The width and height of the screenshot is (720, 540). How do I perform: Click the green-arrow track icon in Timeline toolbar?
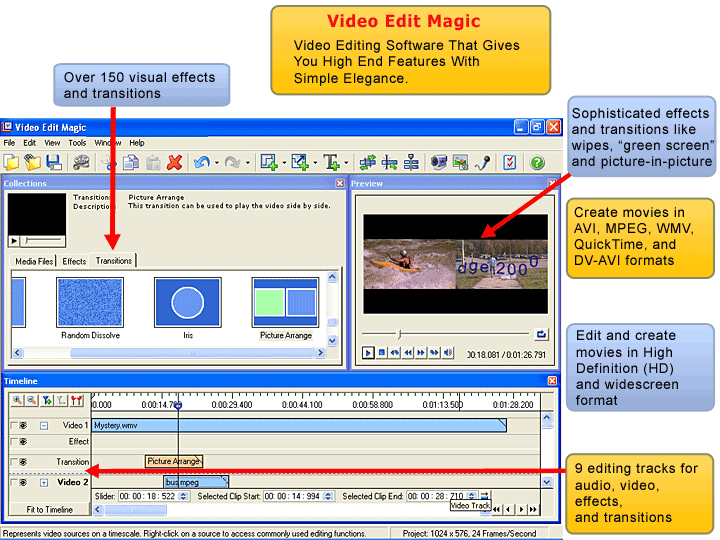click(x=46, y=400)
